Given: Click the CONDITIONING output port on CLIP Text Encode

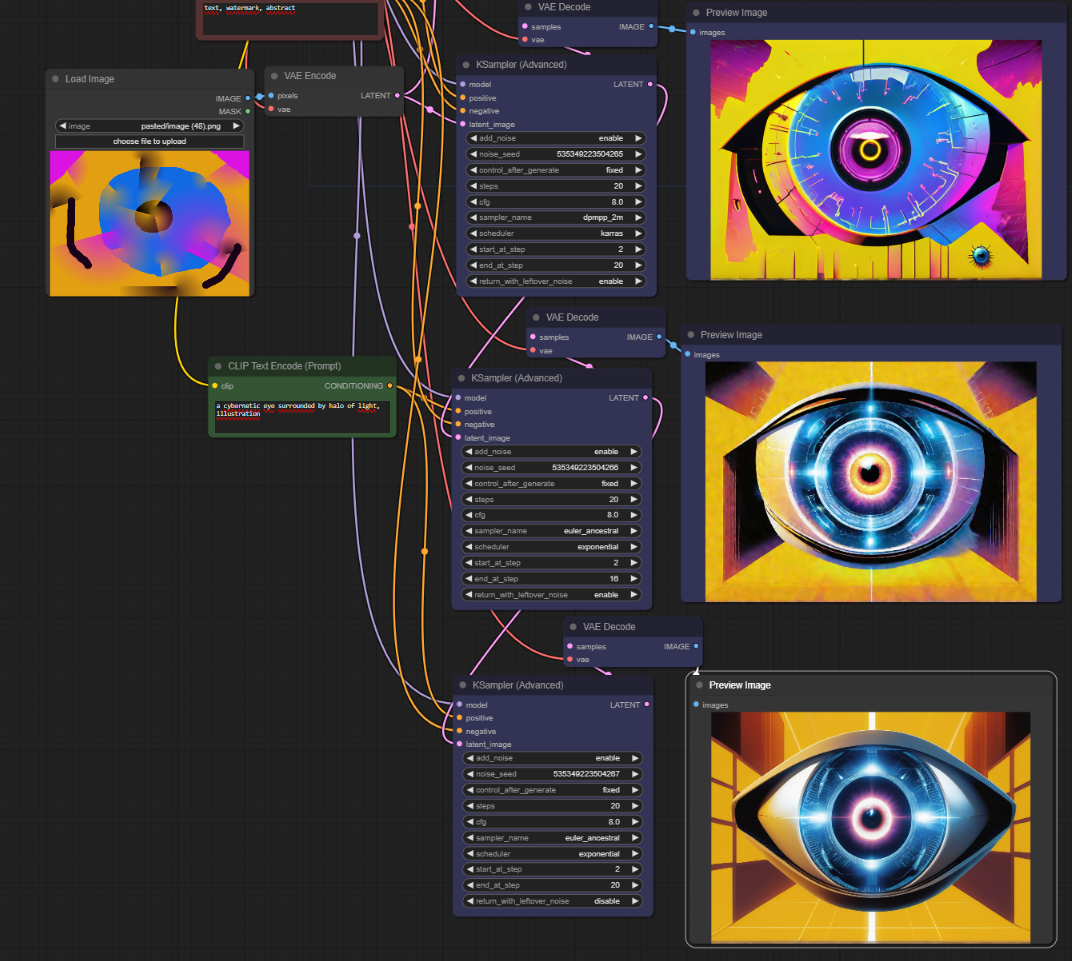Looking at the screenshot, I should pos(390,385).
